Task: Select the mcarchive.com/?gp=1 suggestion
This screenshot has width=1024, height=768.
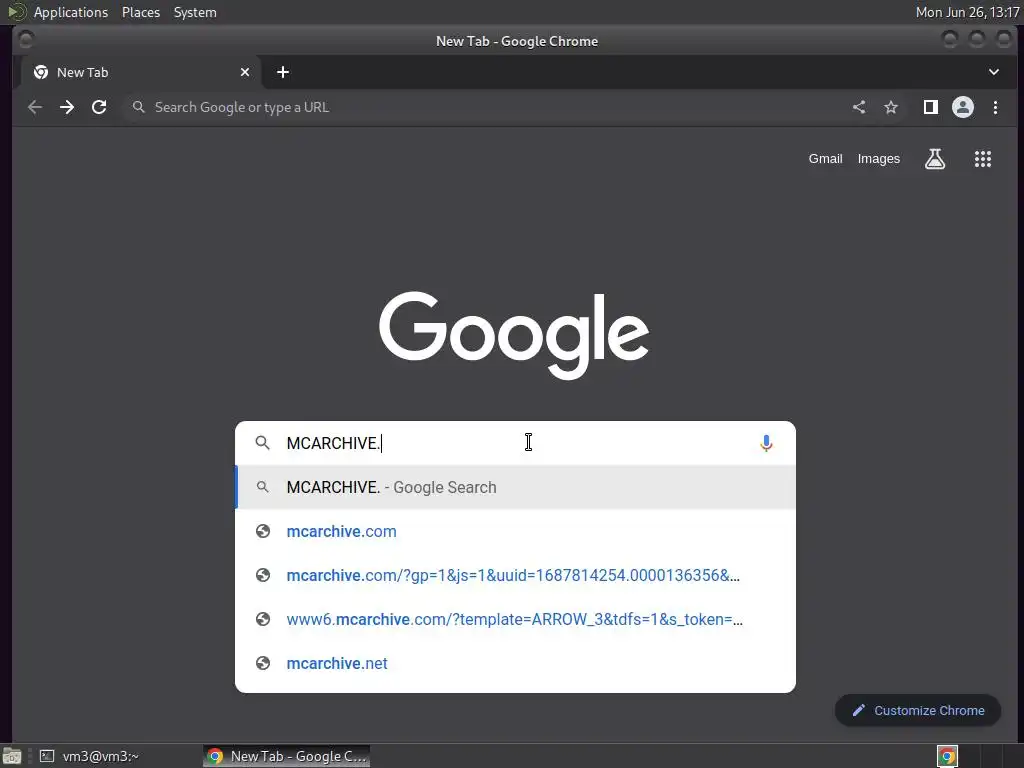Action: (515, 575)
